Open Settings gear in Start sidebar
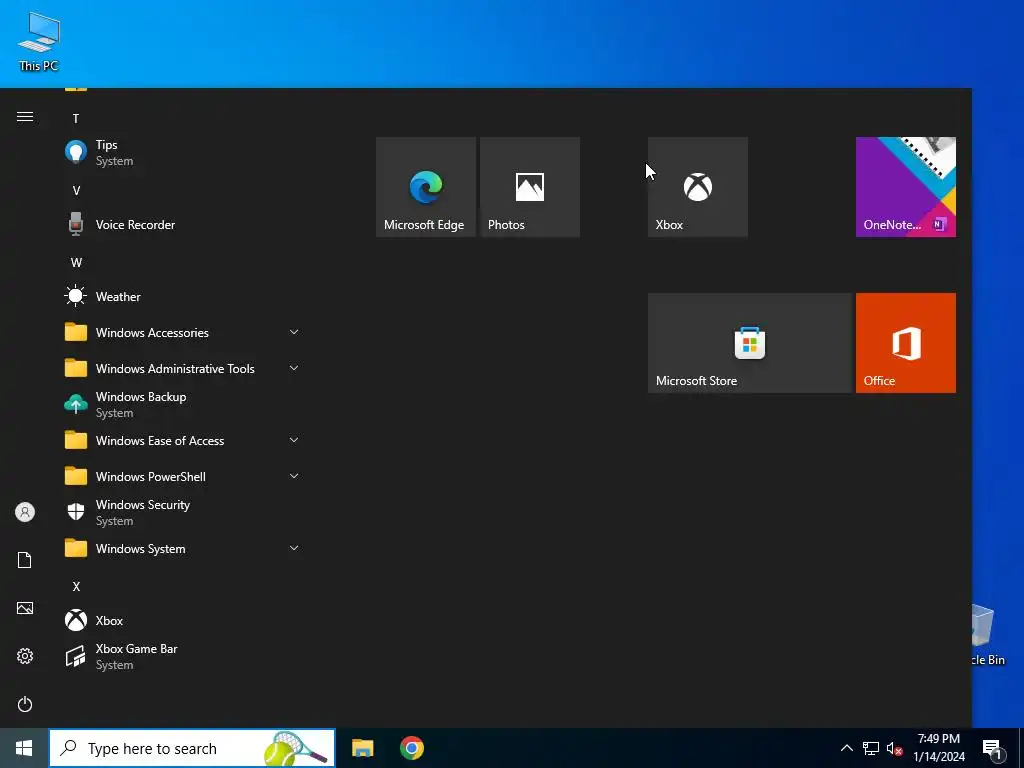1024x768 pixels. coord(25,656)
